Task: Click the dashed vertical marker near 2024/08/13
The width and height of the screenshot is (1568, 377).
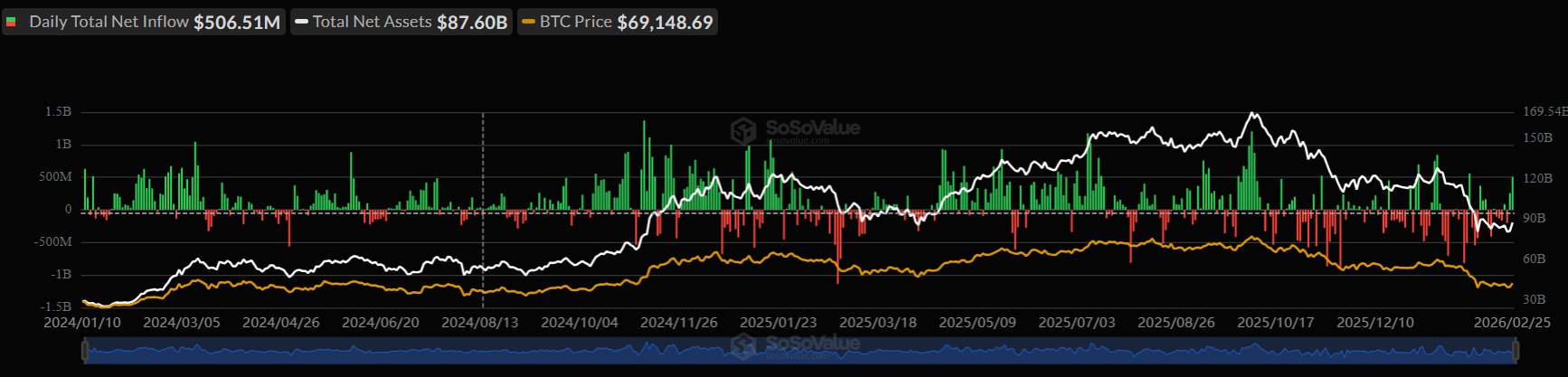Action: pyautogui.click(x=483, y=181)
